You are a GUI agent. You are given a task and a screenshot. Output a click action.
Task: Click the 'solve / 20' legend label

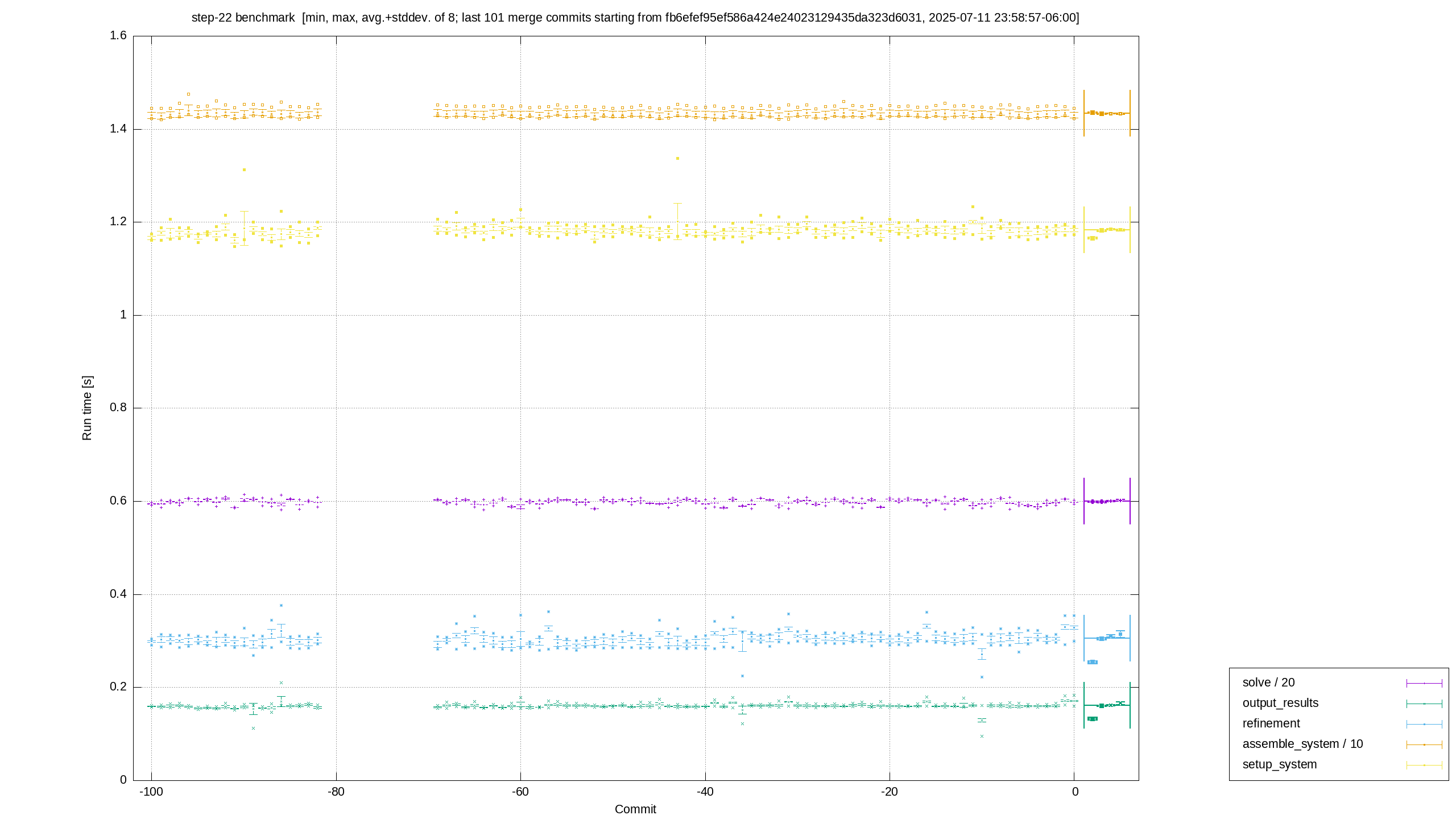tap(1268, 682)
